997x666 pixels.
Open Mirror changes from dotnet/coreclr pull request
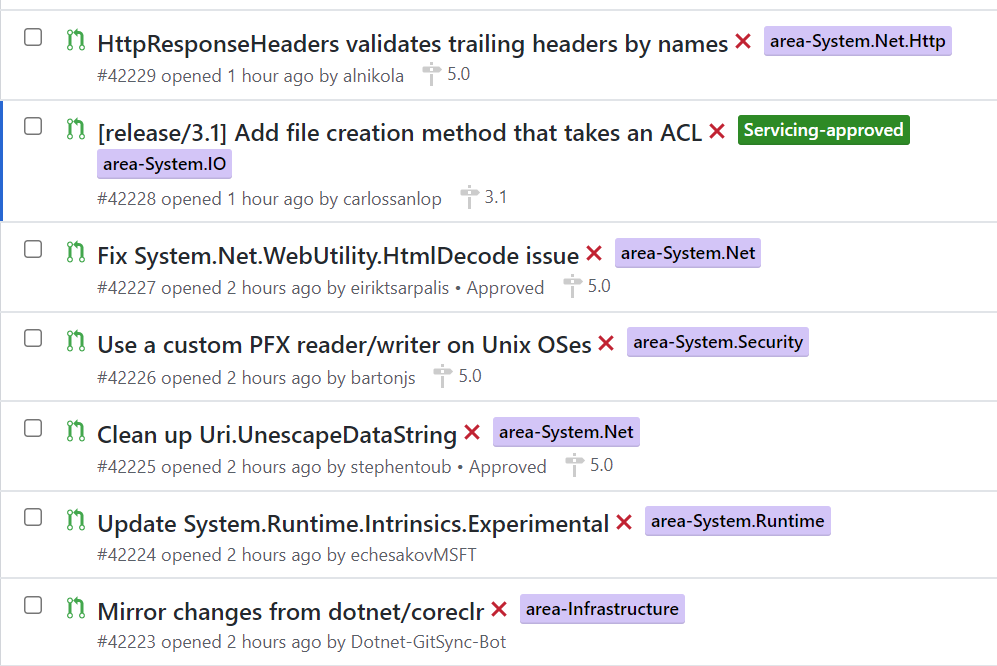[291, 612]
